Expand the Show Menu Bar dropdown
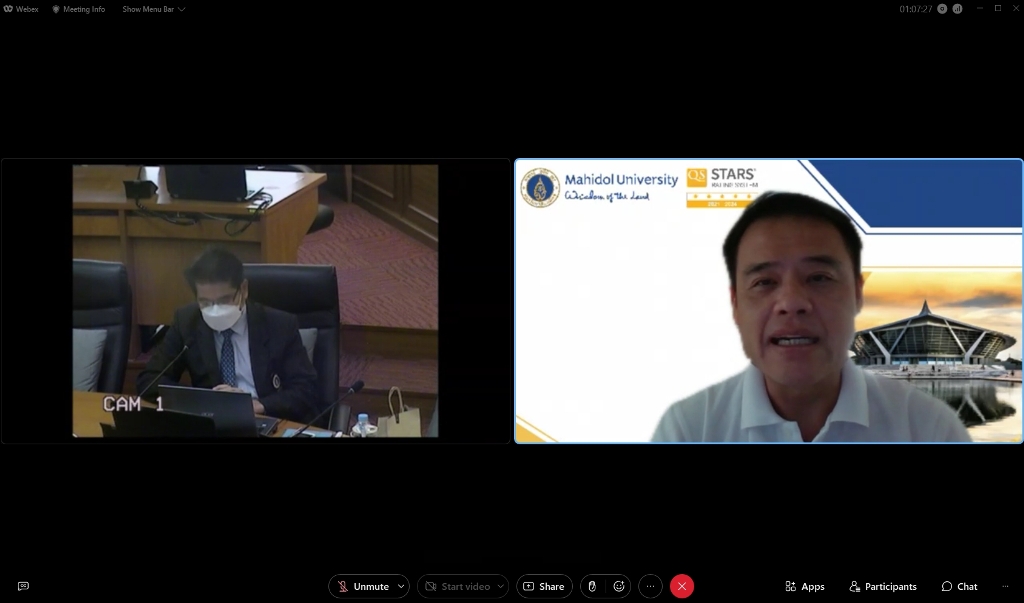The image size is (1024, 603). [153, 9]
